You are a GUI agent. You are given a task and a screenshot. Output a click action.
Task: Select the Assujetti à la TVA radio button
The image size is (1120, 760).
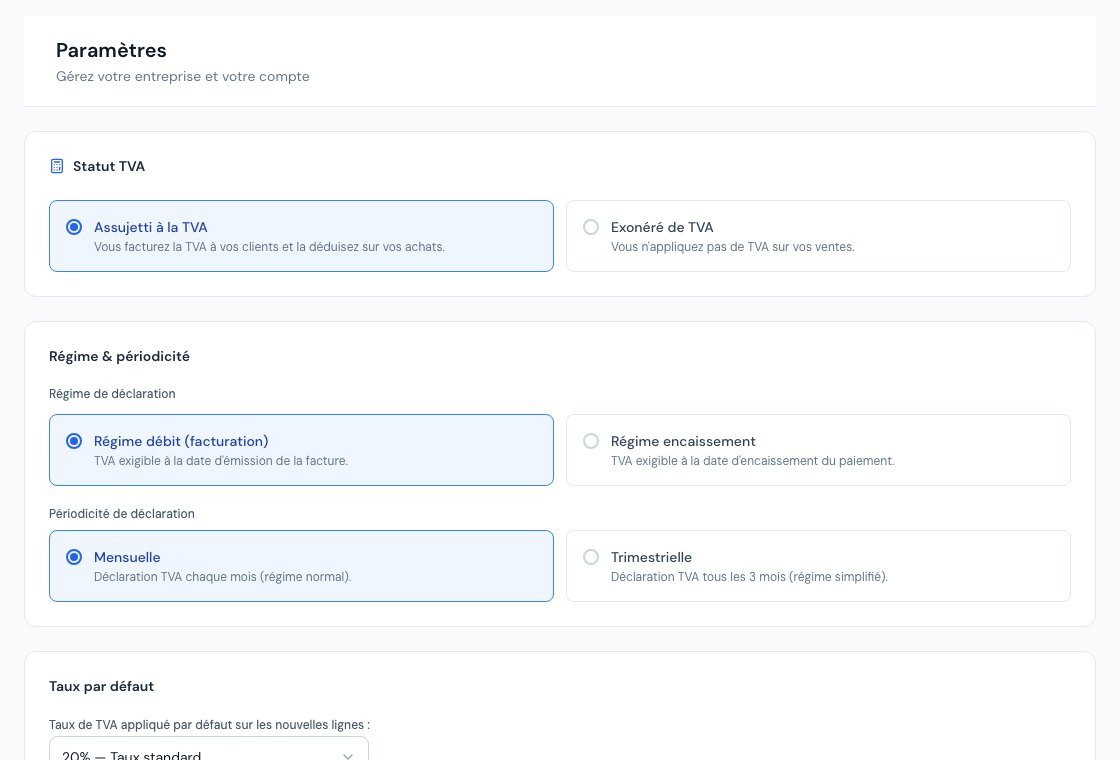point(74,227)
